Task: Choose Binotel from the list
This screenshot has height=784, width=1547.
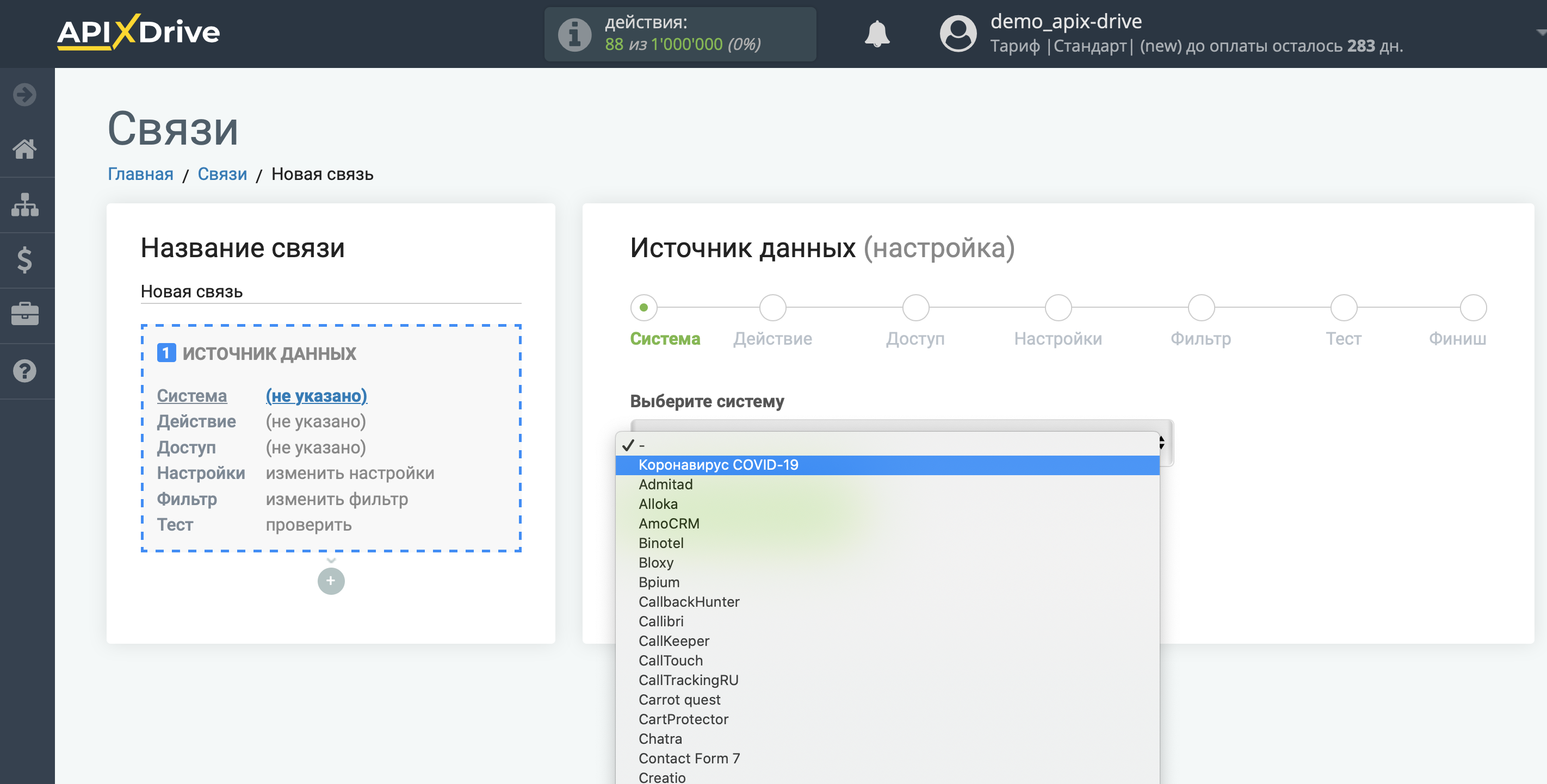Action: [x=888, y=543]
